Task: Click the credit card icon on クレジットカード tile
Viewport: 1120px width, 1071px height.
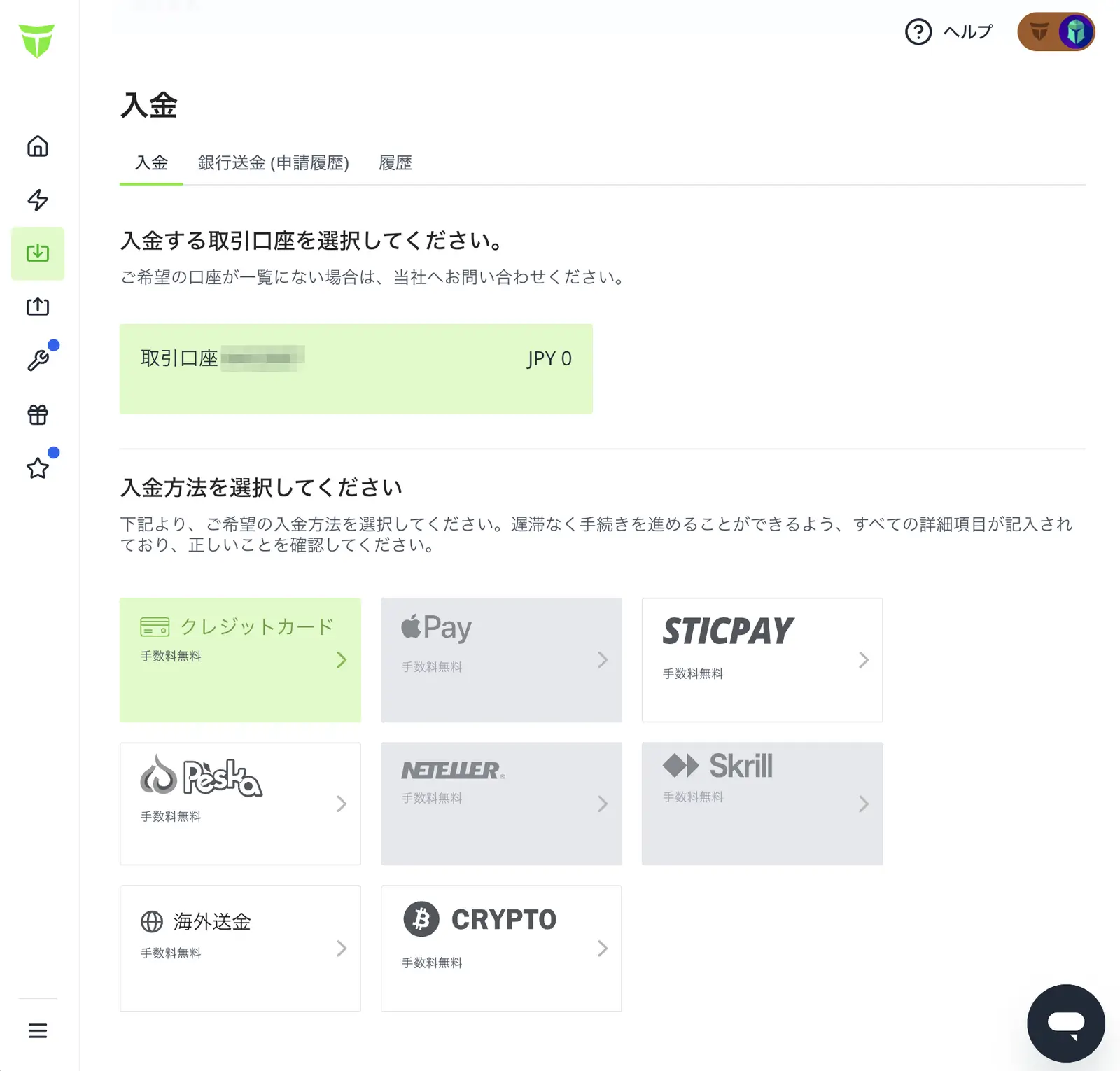Action: (x=155, y=626)
